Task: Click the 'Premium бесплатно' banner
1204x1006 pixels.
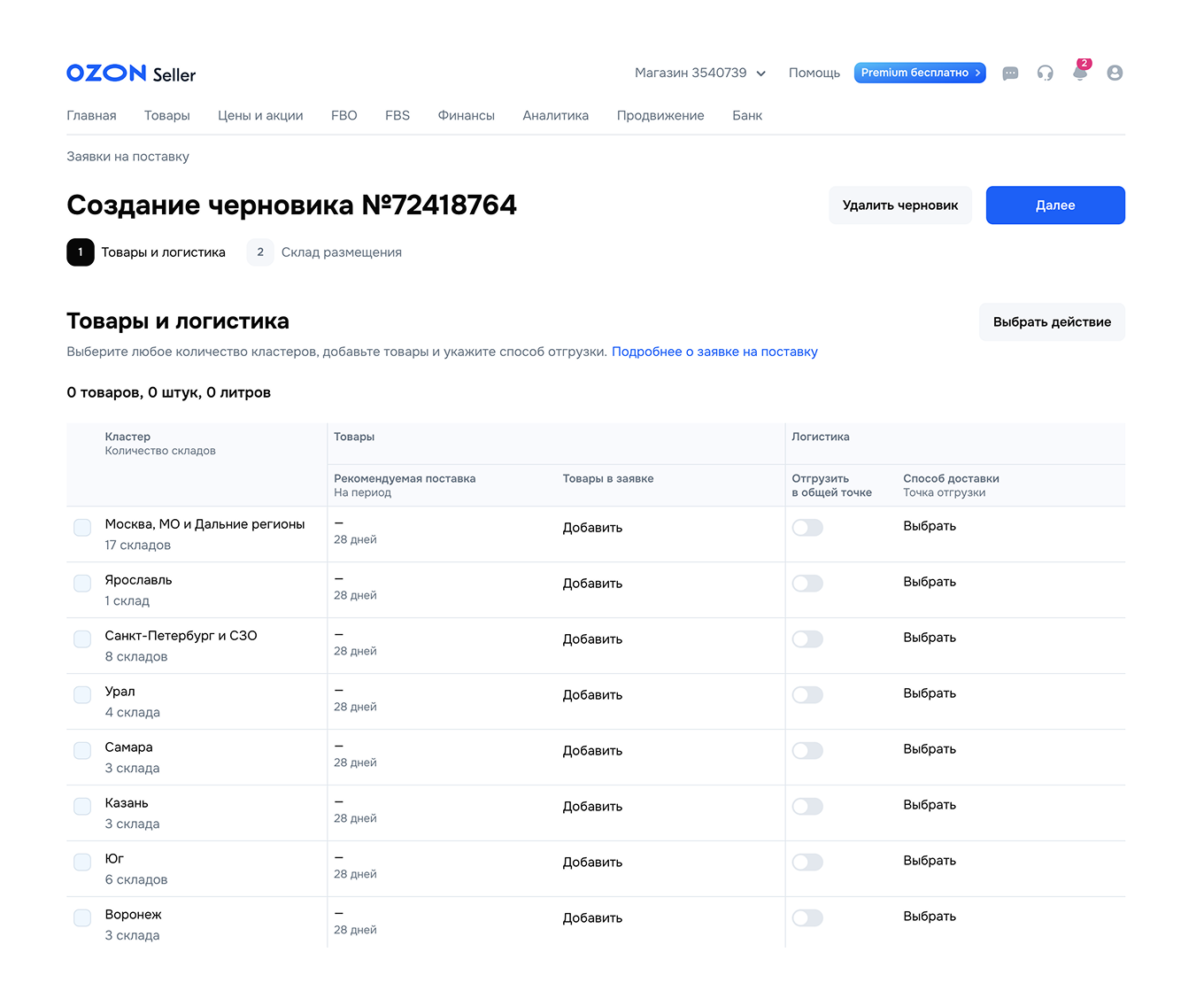Action: pyautogui.click(x=919, y=73)
